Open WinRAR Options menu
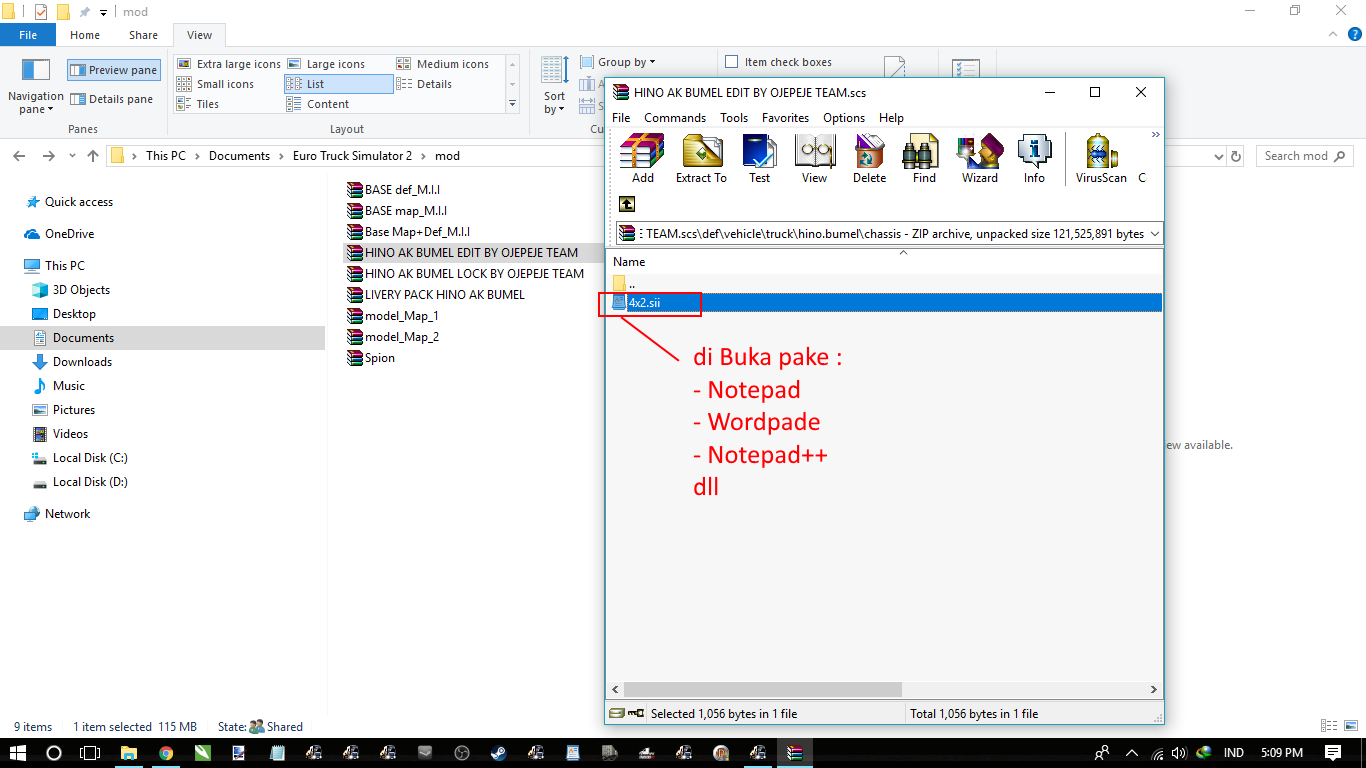 pyautogui.click(x=844, y=118)
